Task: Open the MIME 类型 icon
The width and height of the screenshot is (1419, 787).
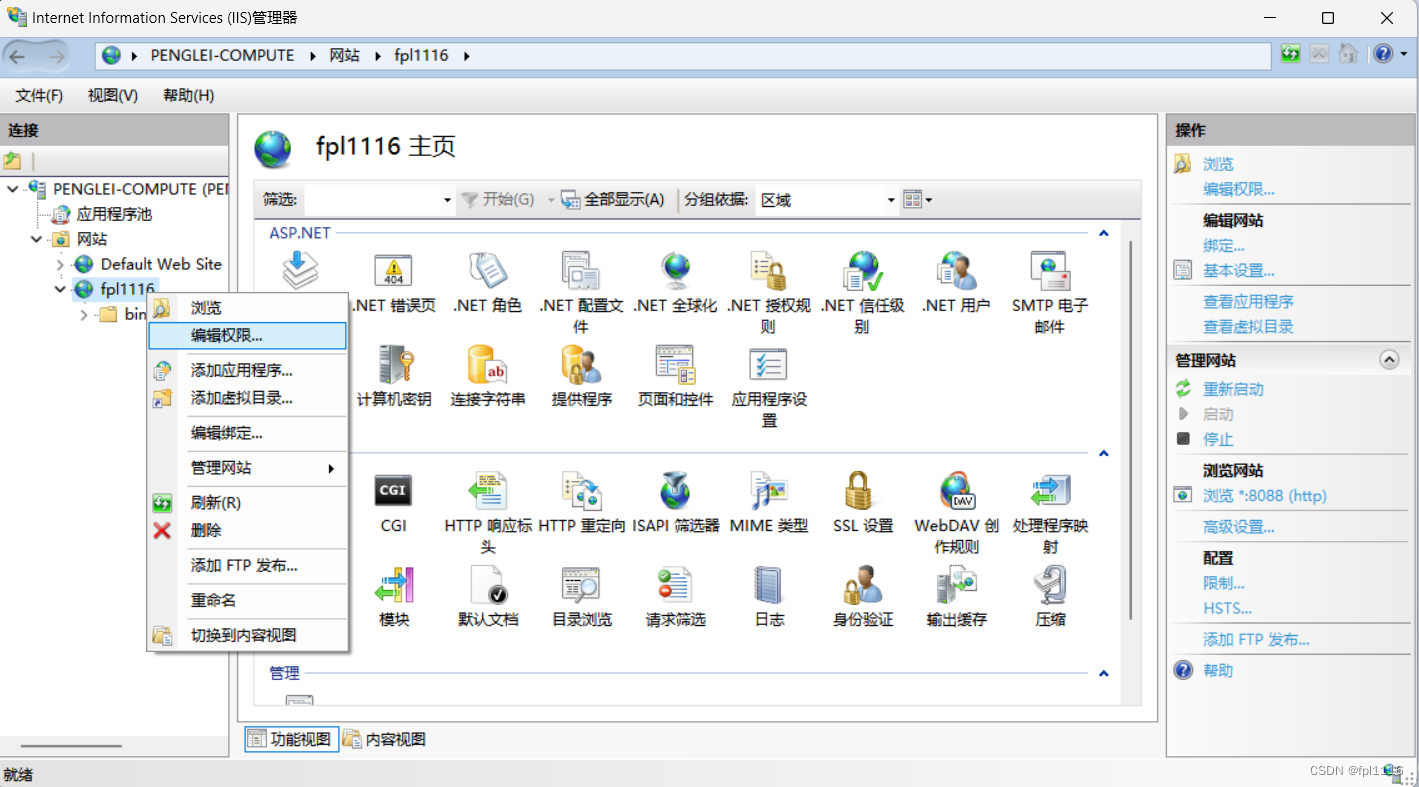Action: click(769, 491)
